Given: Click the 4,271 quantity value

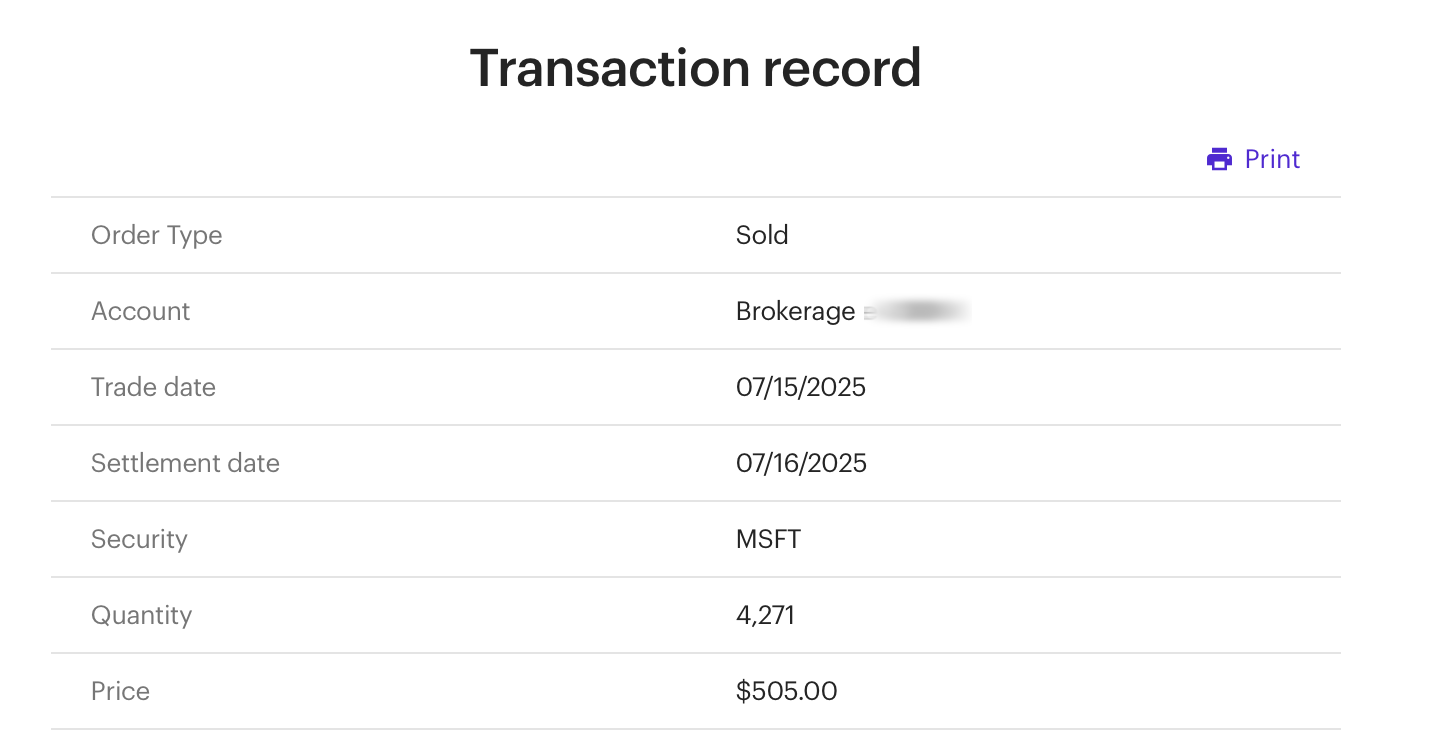Looking at the screenshot, I should [765, 615].
